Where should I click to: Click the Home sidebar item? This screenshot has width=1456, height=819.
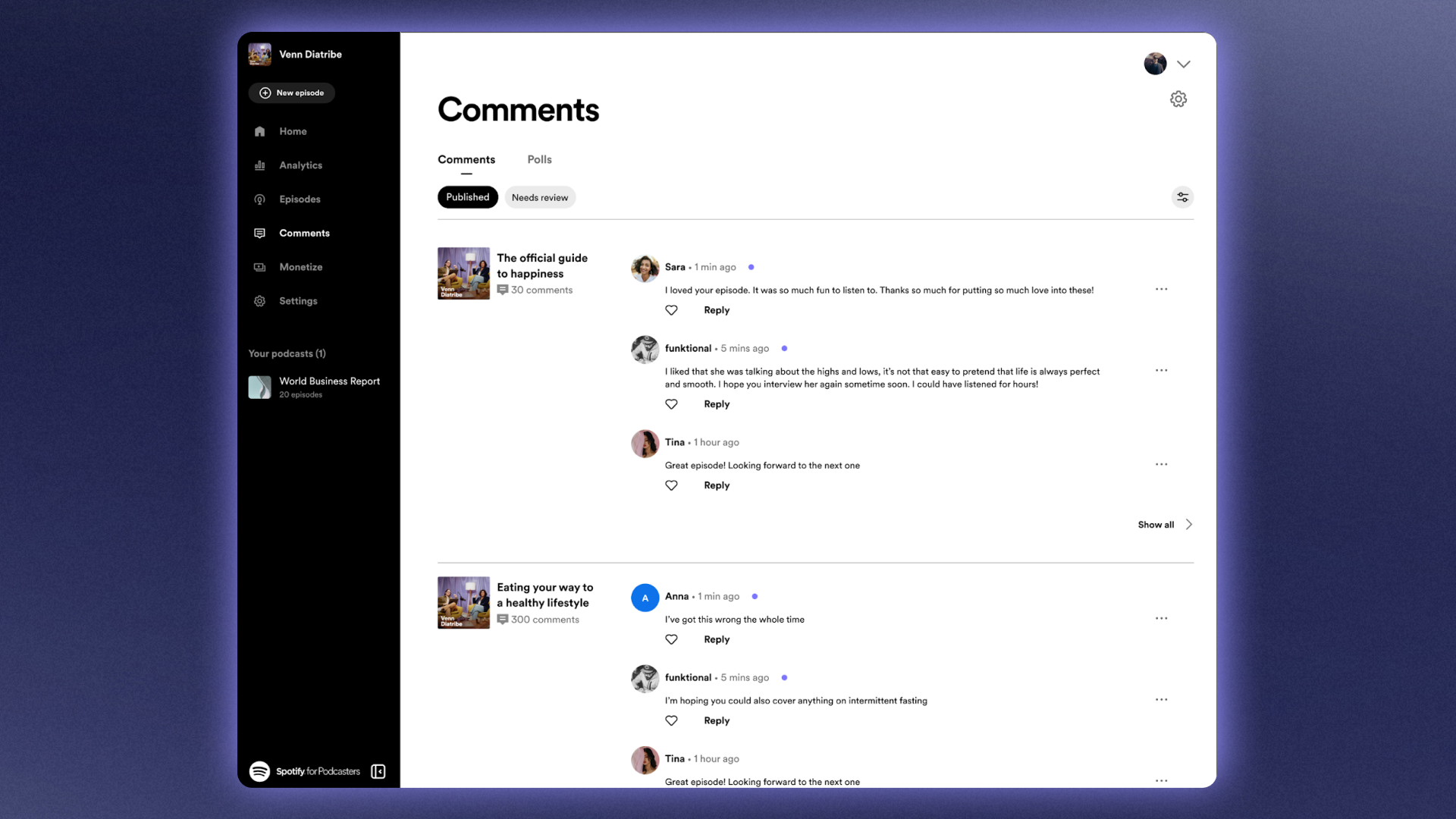pyautogui.click(x=293, y=131)
